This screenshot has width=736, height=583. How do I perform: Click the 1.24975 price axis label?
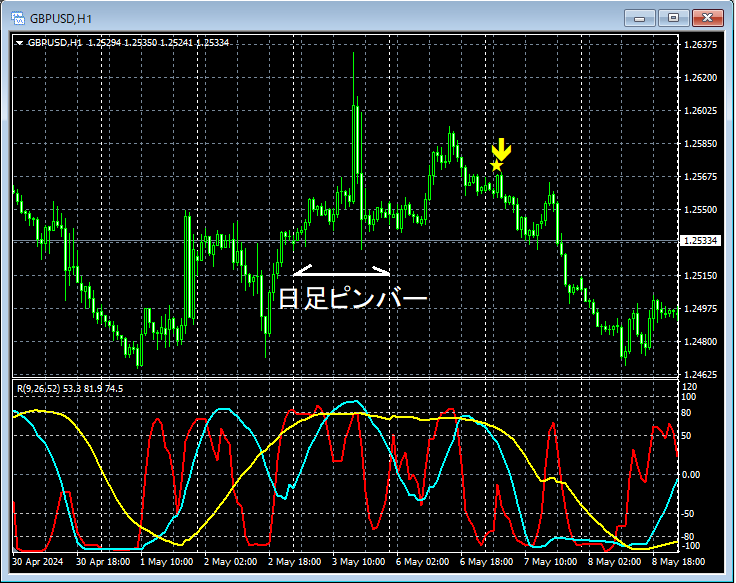click(x=700, y=309)
